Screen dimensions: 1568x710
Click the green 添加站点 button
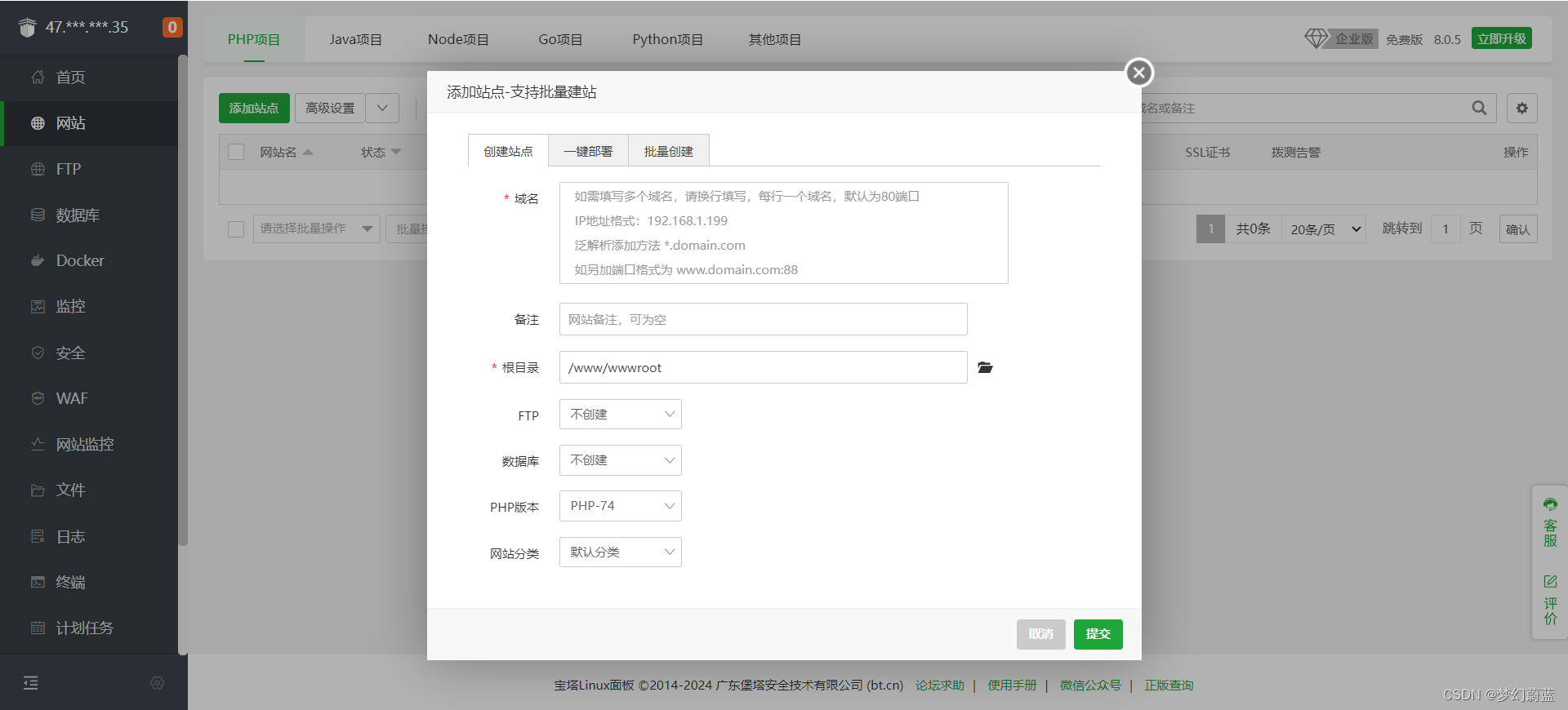(x=254, y=108)
